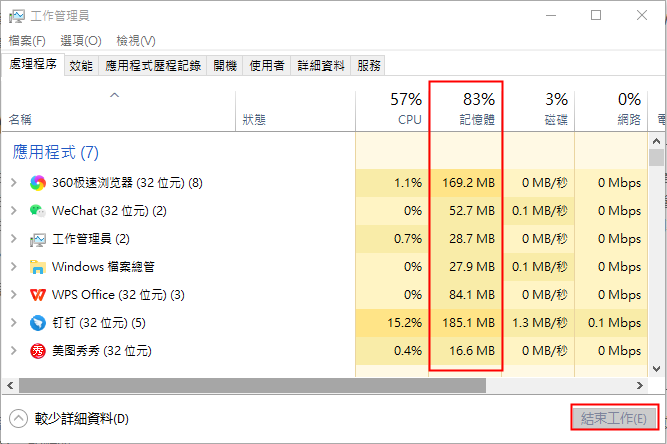Image resolution: width=667 pixels, height=444 pixels.
Task: Switch to the 開機 tab
Action: pos(225,65)
